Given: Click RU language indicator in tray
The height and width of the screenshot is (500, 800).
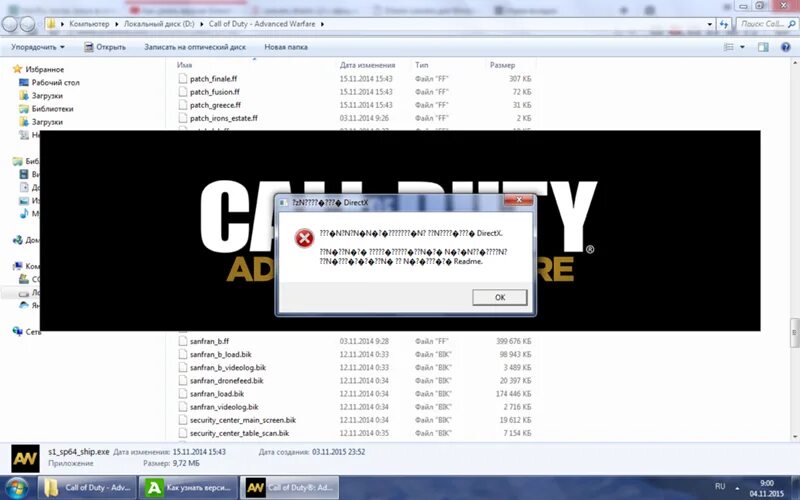Looking at the screenshot, I should pyautogui.click(x=720, y=486).
